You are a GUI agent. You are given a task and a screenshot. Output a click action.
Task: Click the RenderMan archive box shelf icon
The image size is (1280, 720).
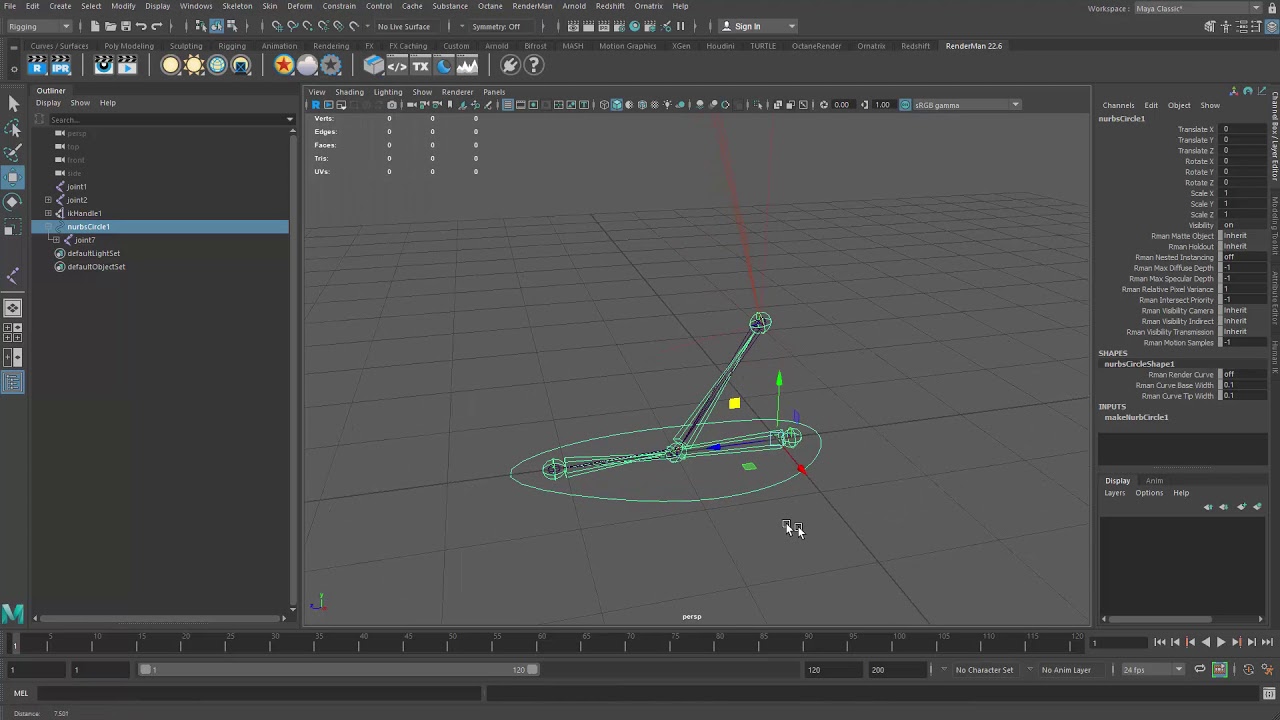pos(374,66)
